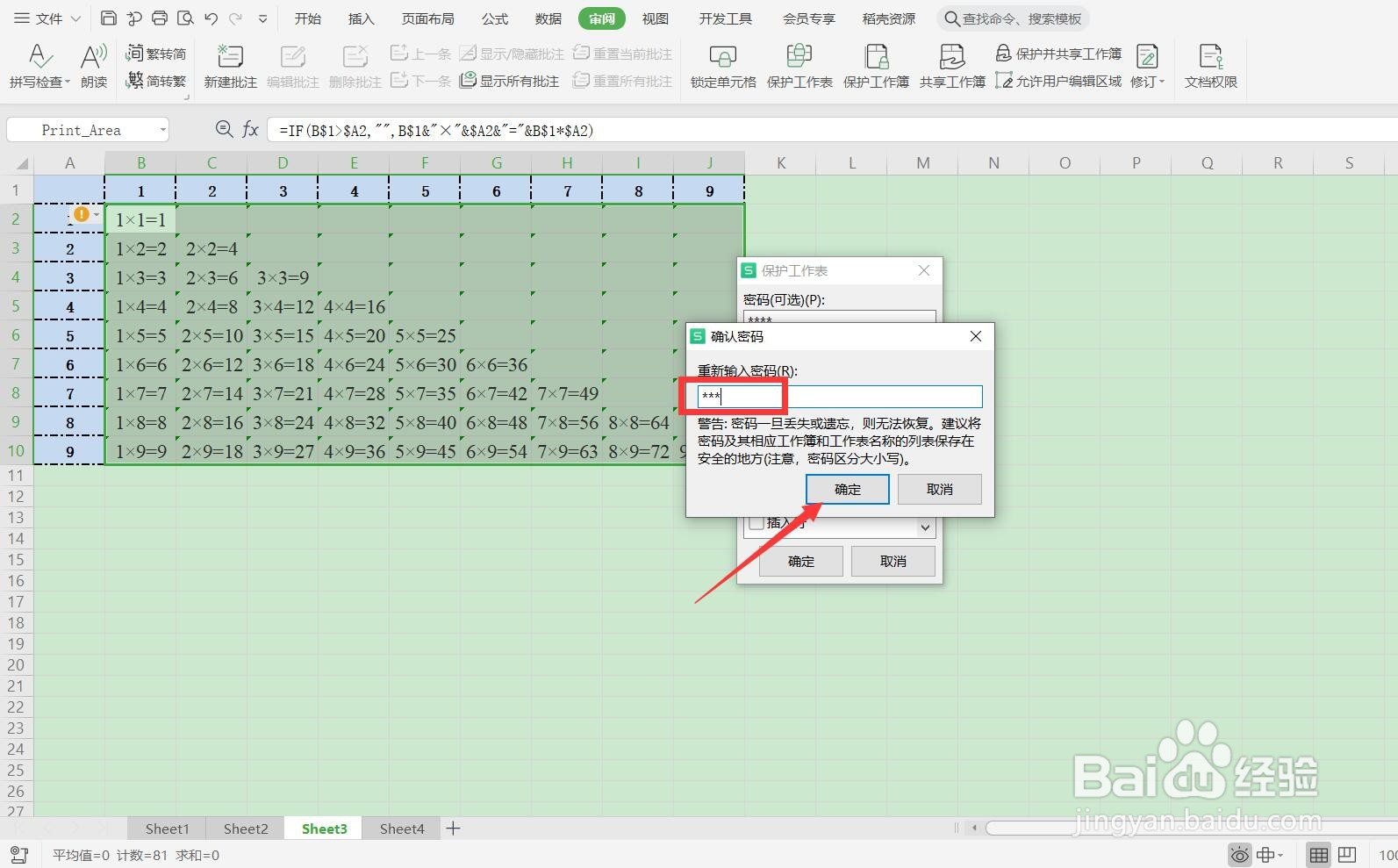Convert text with 简转繁
Screen dimensions: 1398x868
click(156, 81)
